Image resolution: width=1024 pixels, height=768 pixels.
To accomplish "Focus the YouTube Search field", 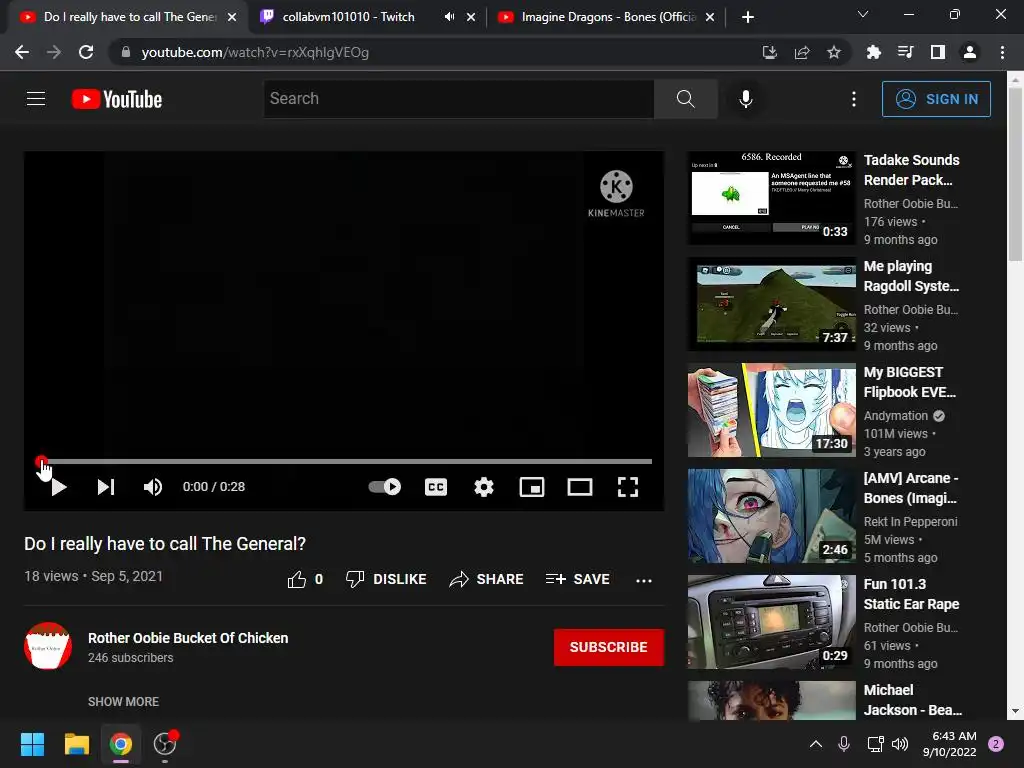I will [x=458, y=99].
